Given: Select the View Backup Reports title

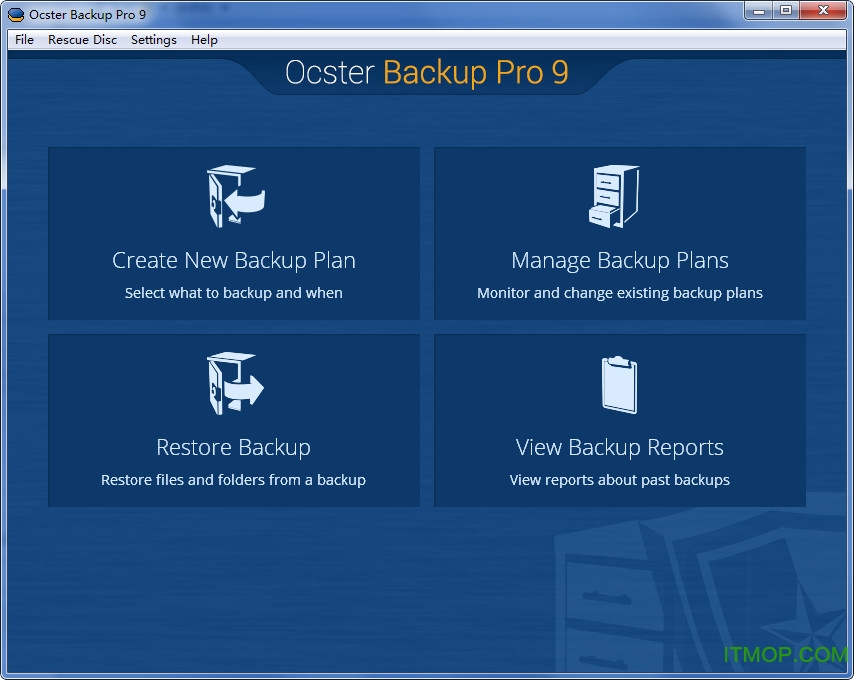Looking at the screenshot, I should [619, 448].
